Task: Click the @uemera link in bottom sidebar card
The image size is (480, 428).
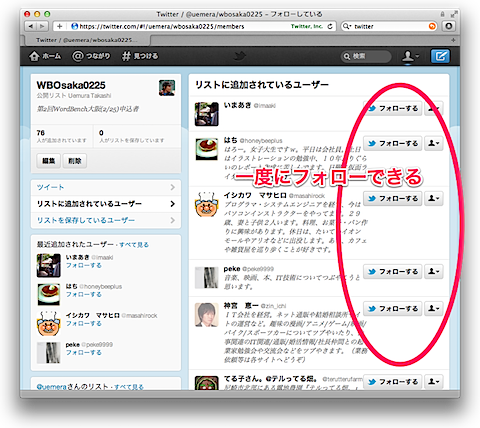Action: tap(51, 387)
